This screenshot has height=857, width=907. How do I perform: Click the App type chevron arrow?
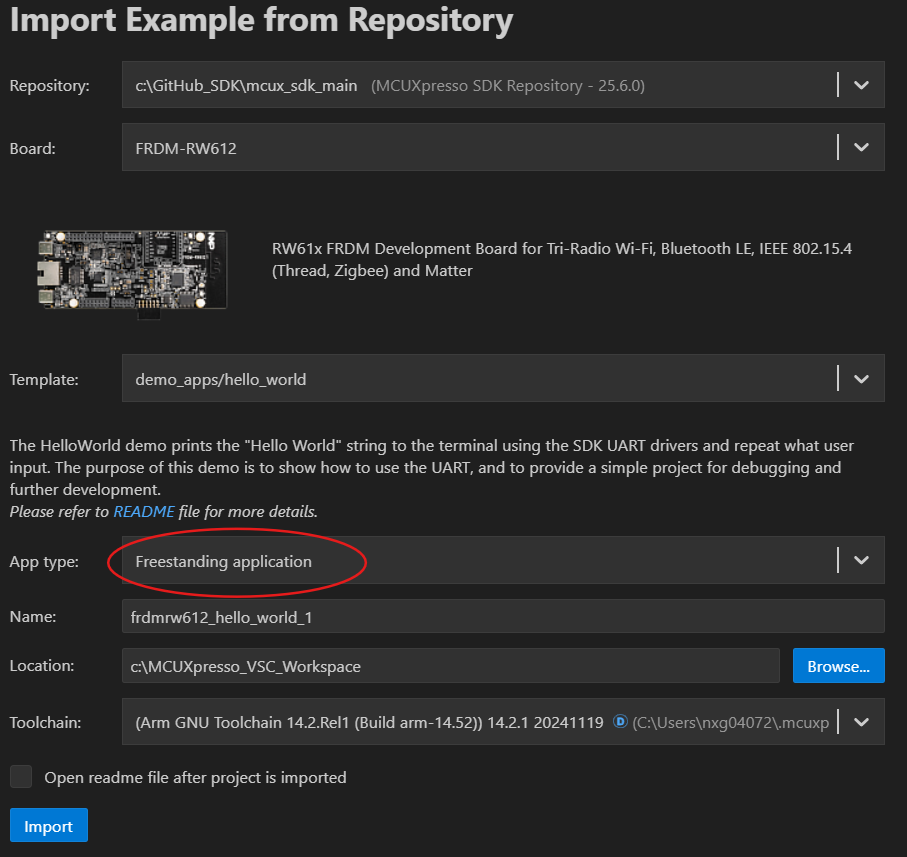point(861,561)
